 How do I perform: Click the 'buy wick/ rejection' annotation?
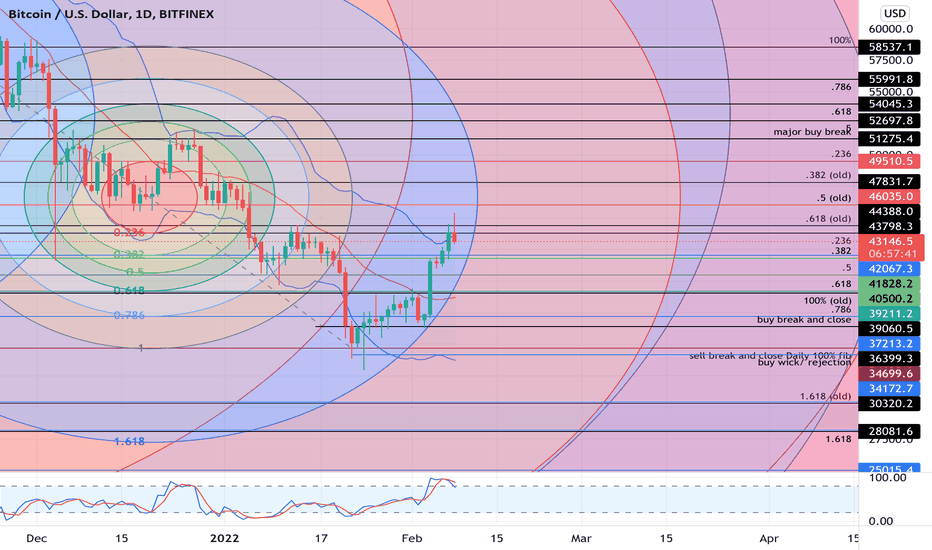[804, 362]
